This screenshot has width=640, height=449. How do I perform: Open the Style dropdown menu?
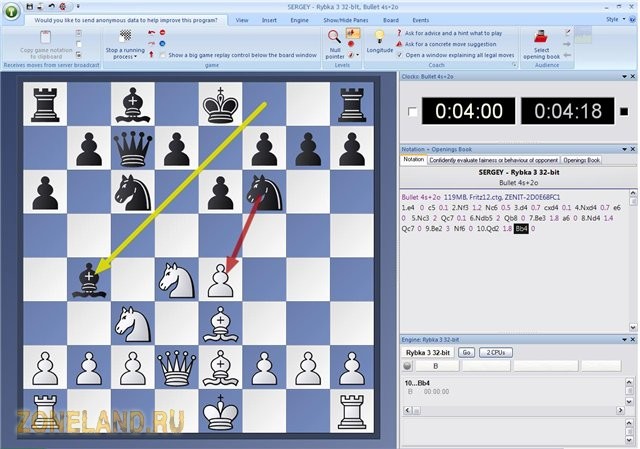coord(616,19)
